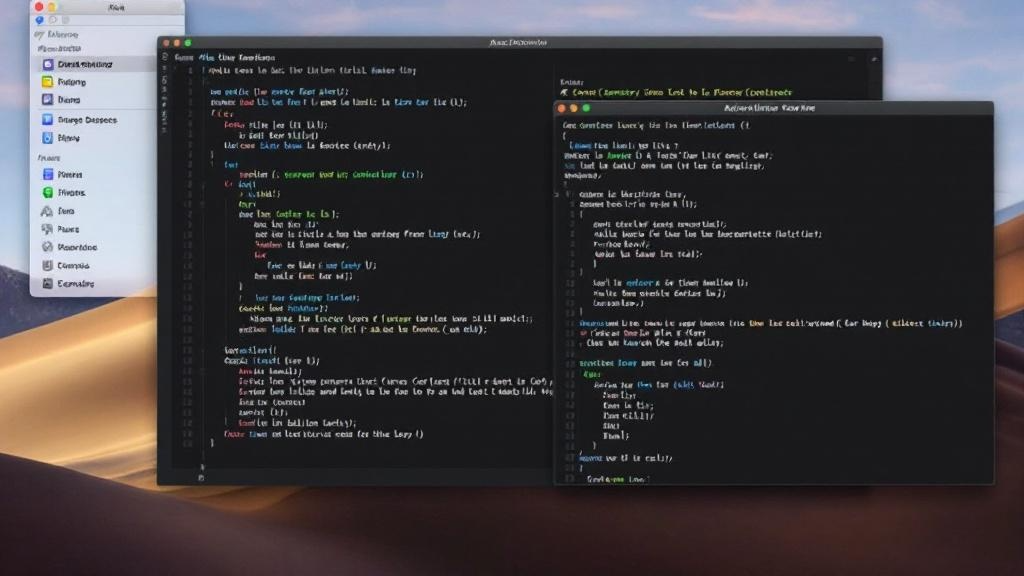Select the green-icon item in the sidebar
This screenshot has height=576, width=1024.
(x=96, y=193)
